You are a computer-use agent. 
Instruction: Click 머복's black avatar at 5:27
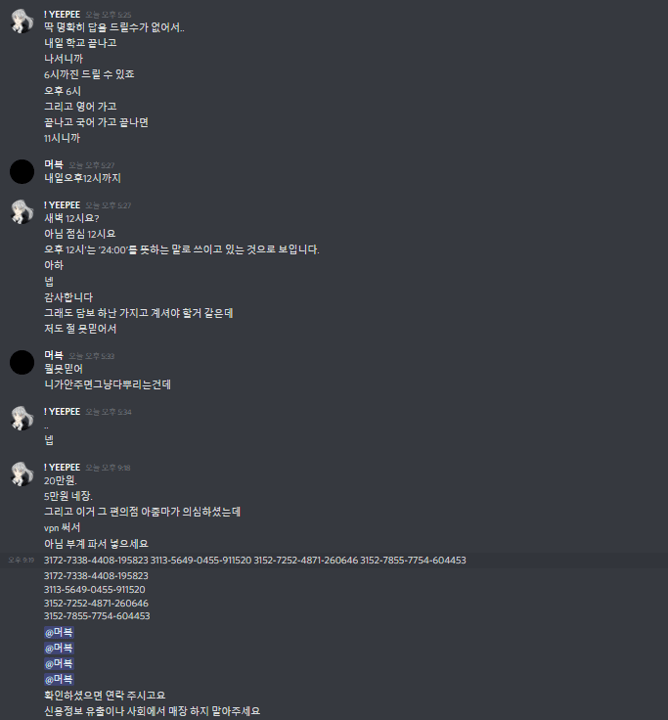pos(22,172)
